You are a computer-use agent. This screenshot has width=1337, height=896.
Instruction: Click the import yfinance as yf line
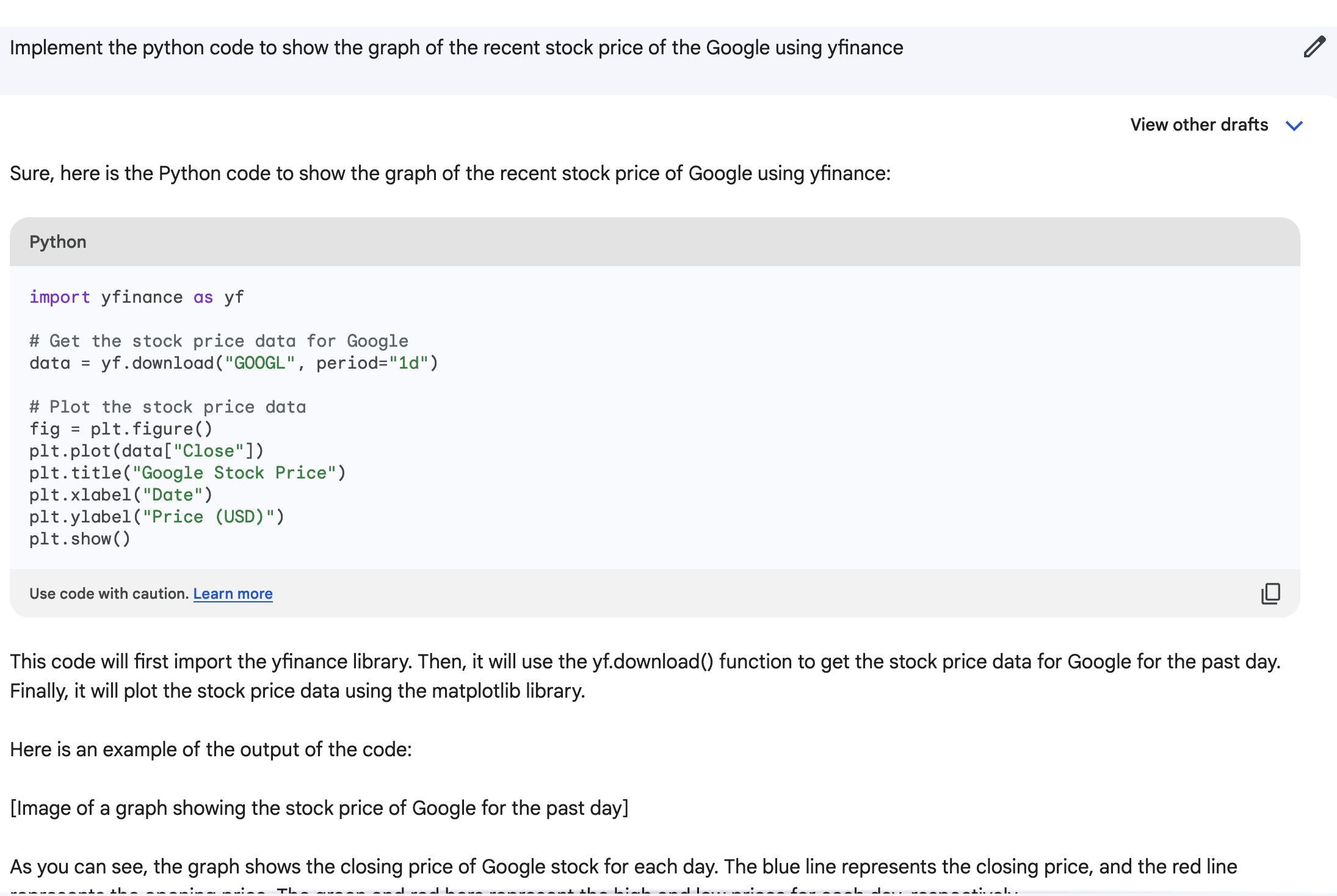137,297
